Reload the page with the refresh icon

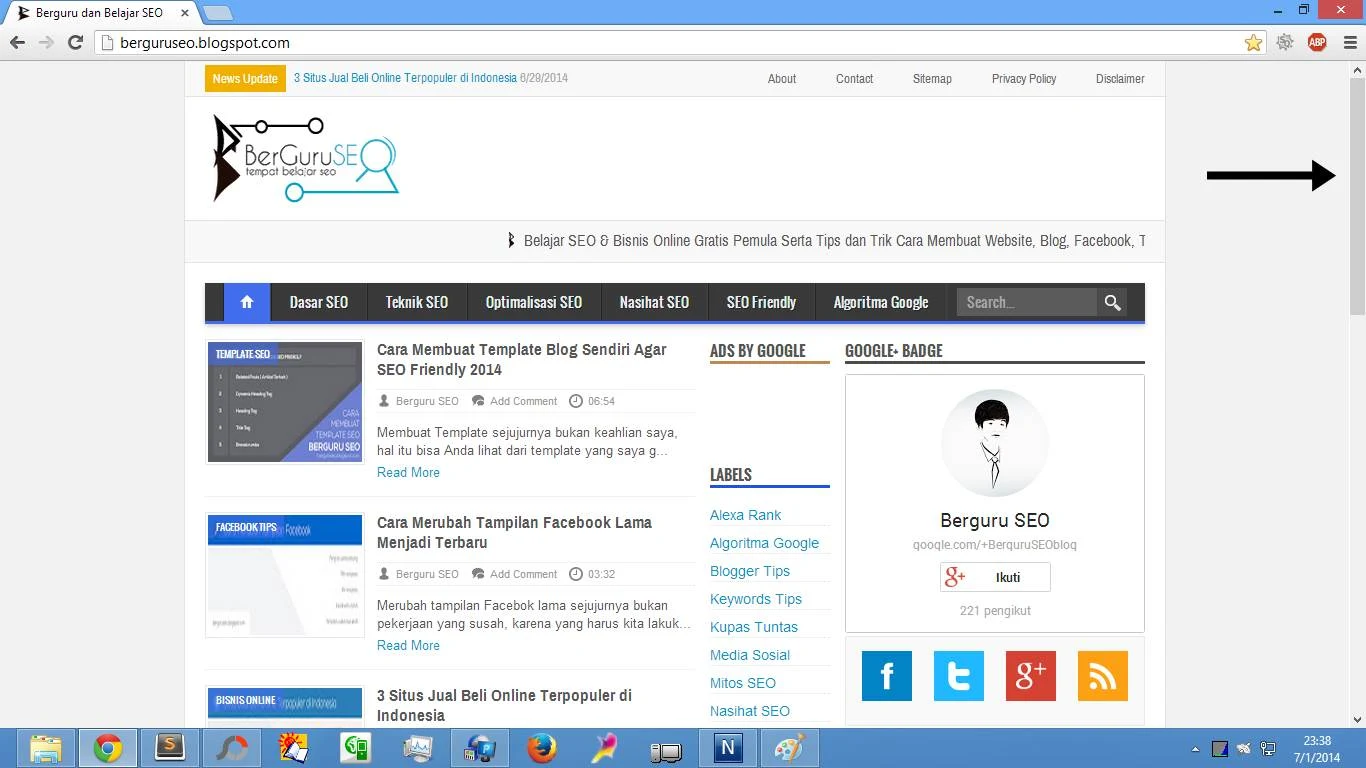75,43
